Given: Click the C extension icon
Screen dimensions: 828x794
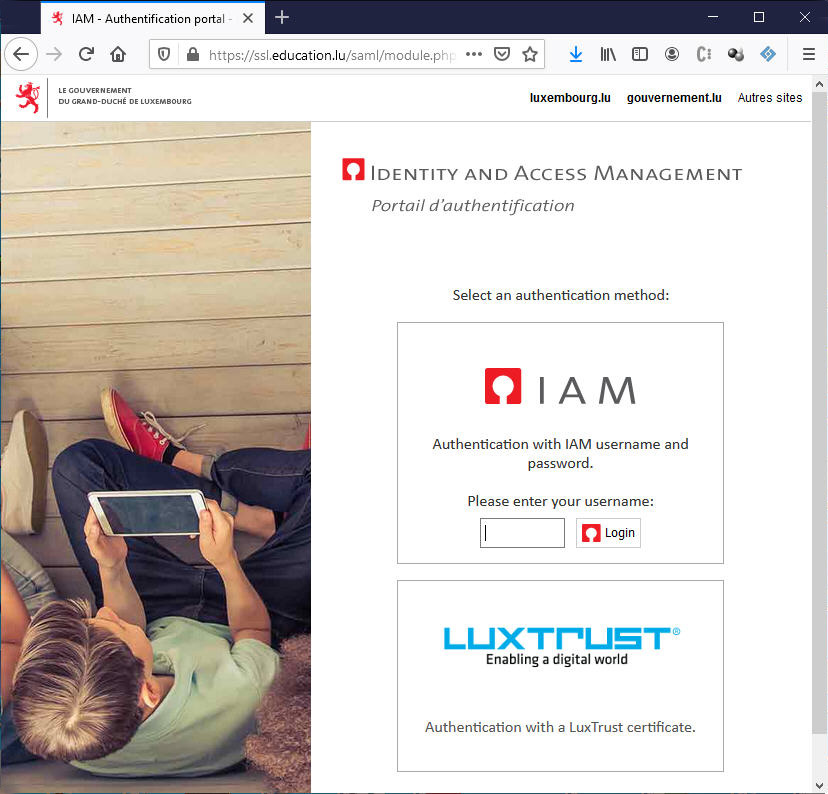Looking at the screenshot, I should click(x=703, y=54).
